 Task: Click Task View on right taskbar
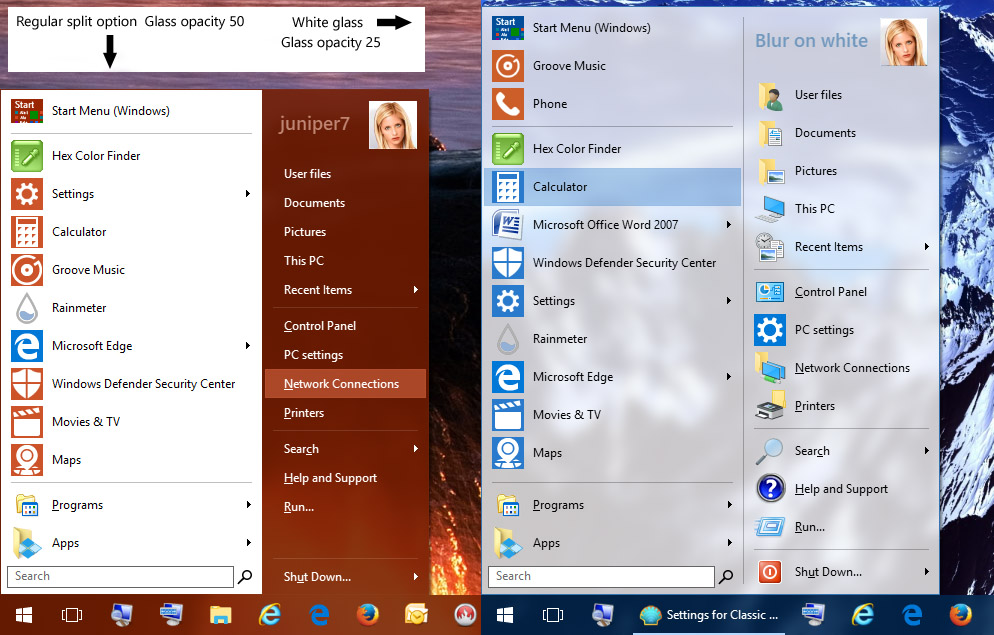[x=553, y=615]
